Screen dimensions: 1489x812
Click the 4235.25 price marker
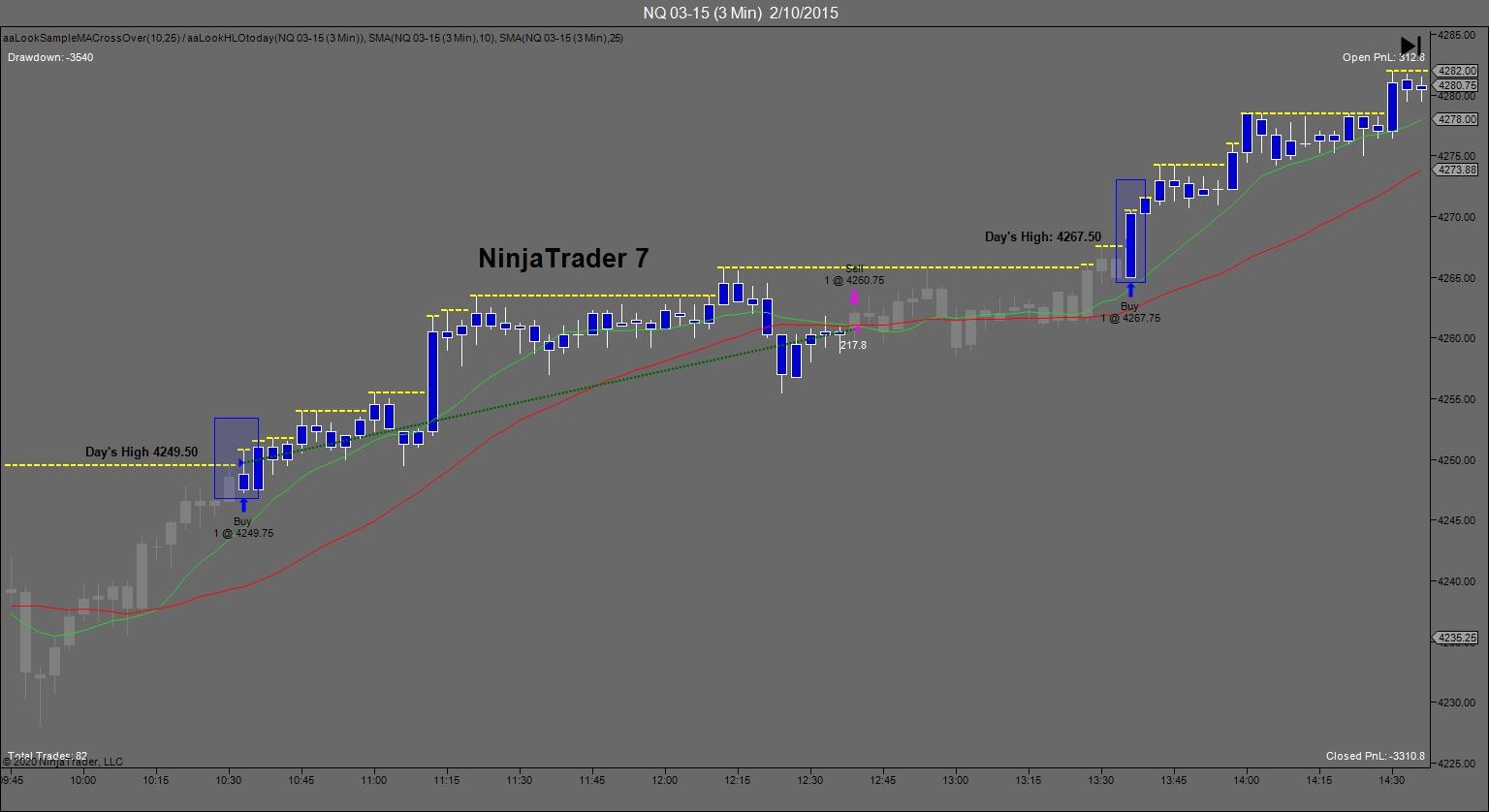point(1456,638)
